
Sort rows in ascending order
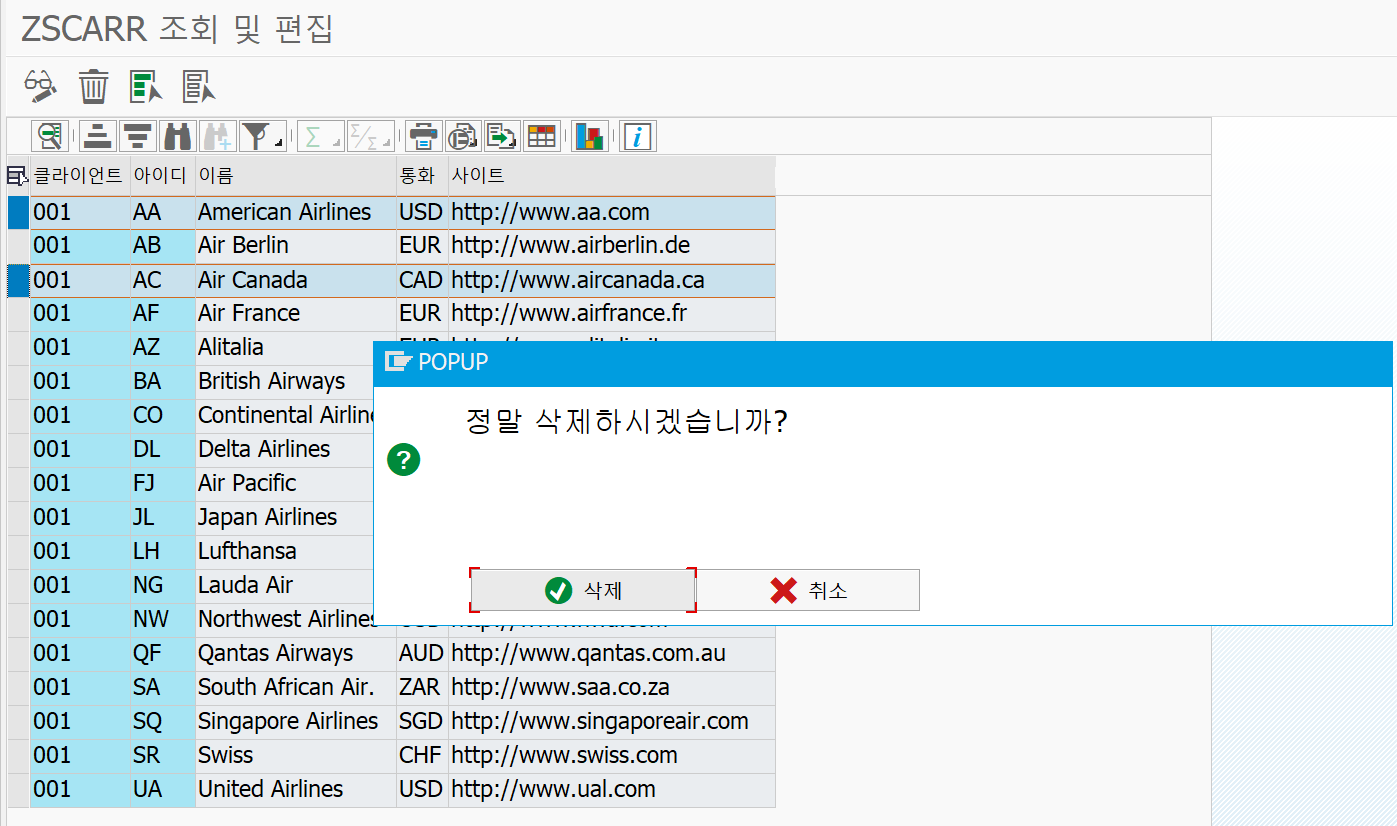(x=97, y=135)
